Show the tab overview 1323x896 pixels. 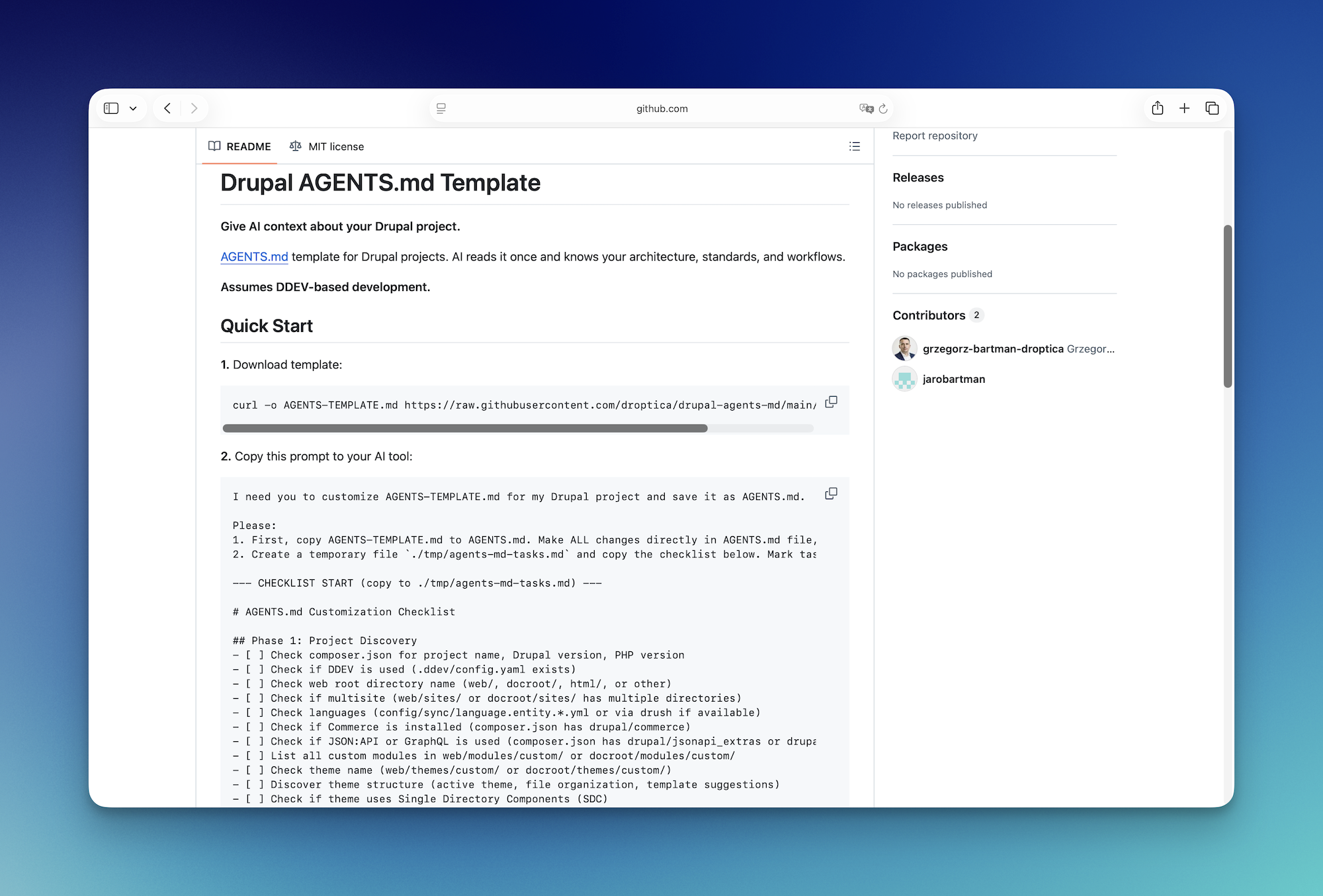[1213, 108]
